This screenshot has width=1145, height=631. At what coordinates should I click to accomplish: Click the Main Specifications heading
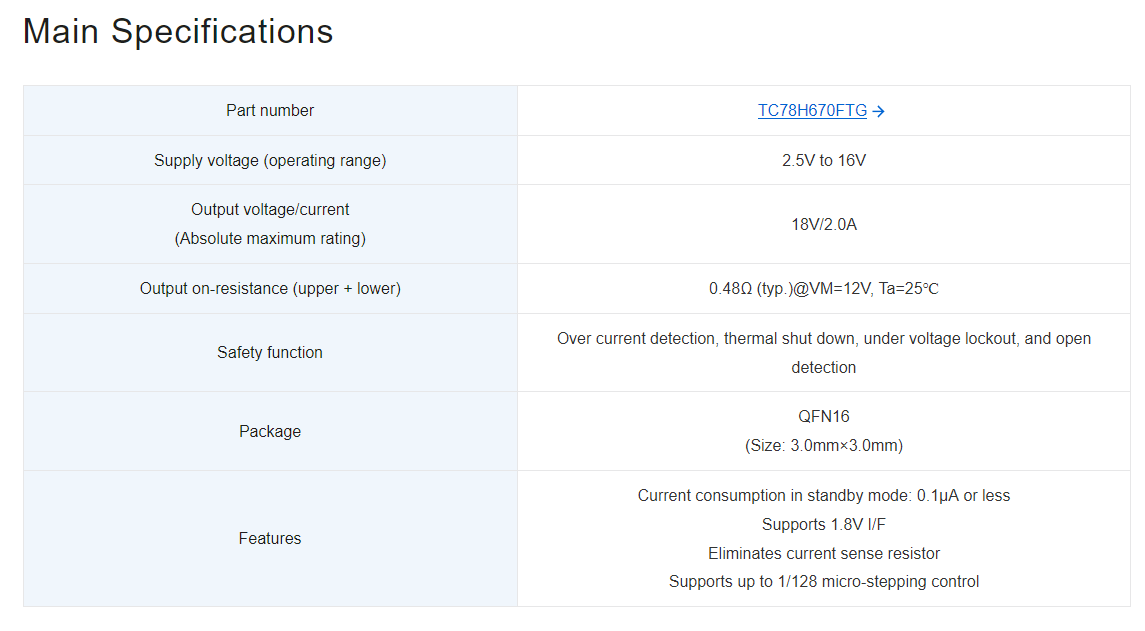177,31
